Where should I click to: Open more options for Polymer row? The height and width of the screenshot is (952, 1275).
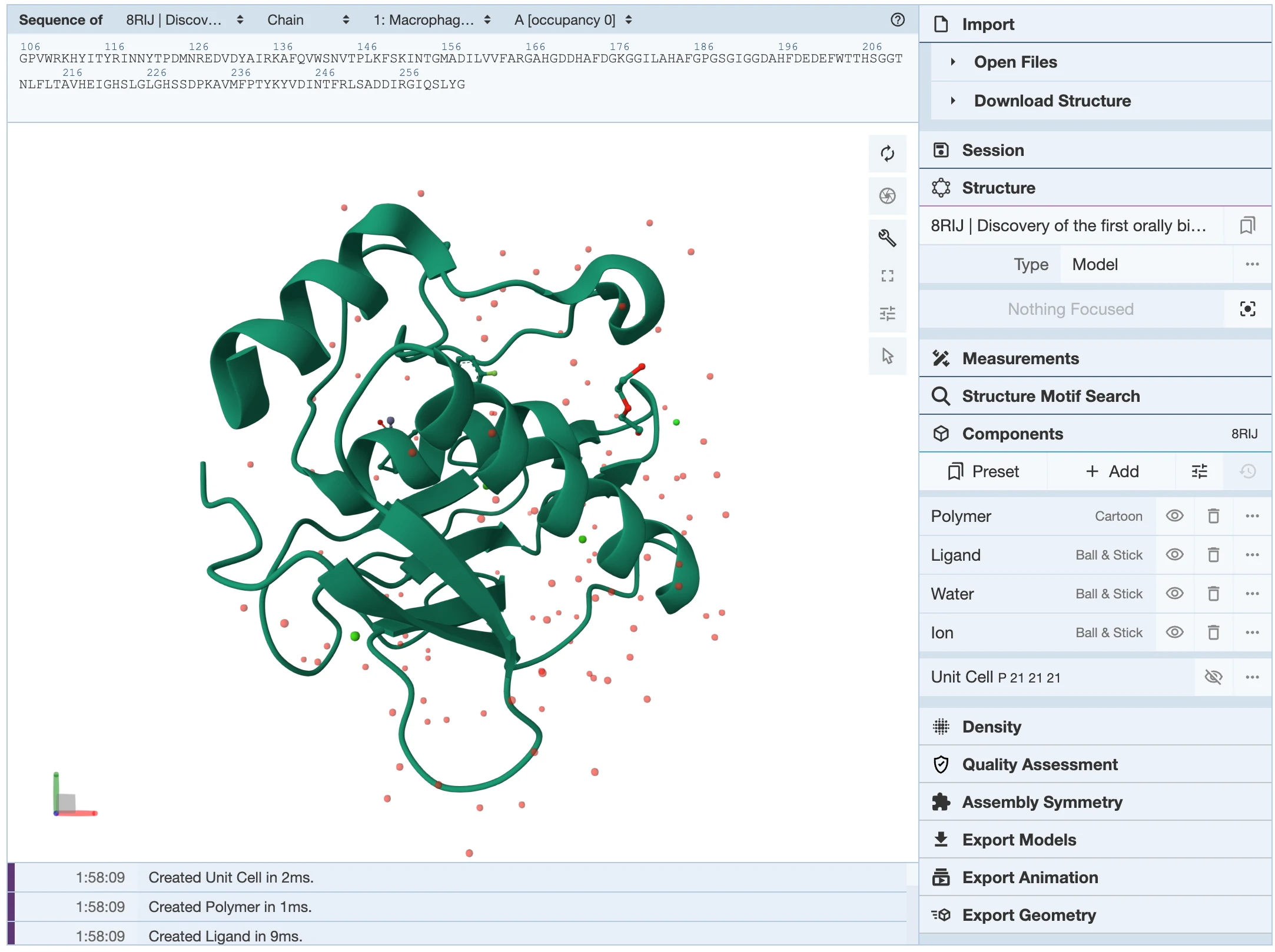pos(1252,516)
